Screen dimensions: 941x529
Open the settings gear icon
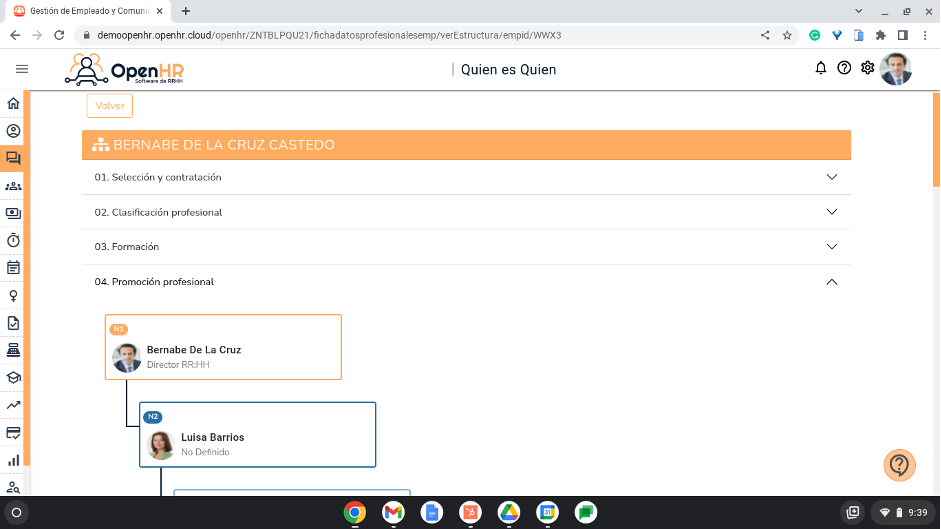click(x=867, y=68)
